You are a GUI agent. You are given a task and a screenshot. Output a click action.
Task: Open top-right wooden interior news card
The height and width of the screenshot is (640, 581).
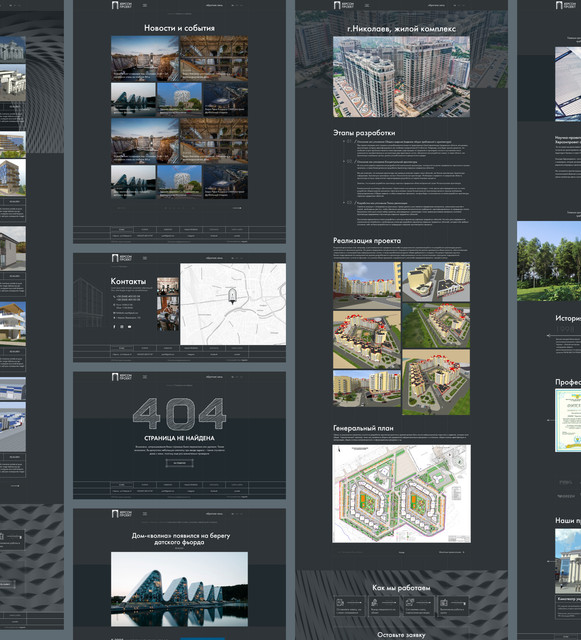tap(214, 58)
